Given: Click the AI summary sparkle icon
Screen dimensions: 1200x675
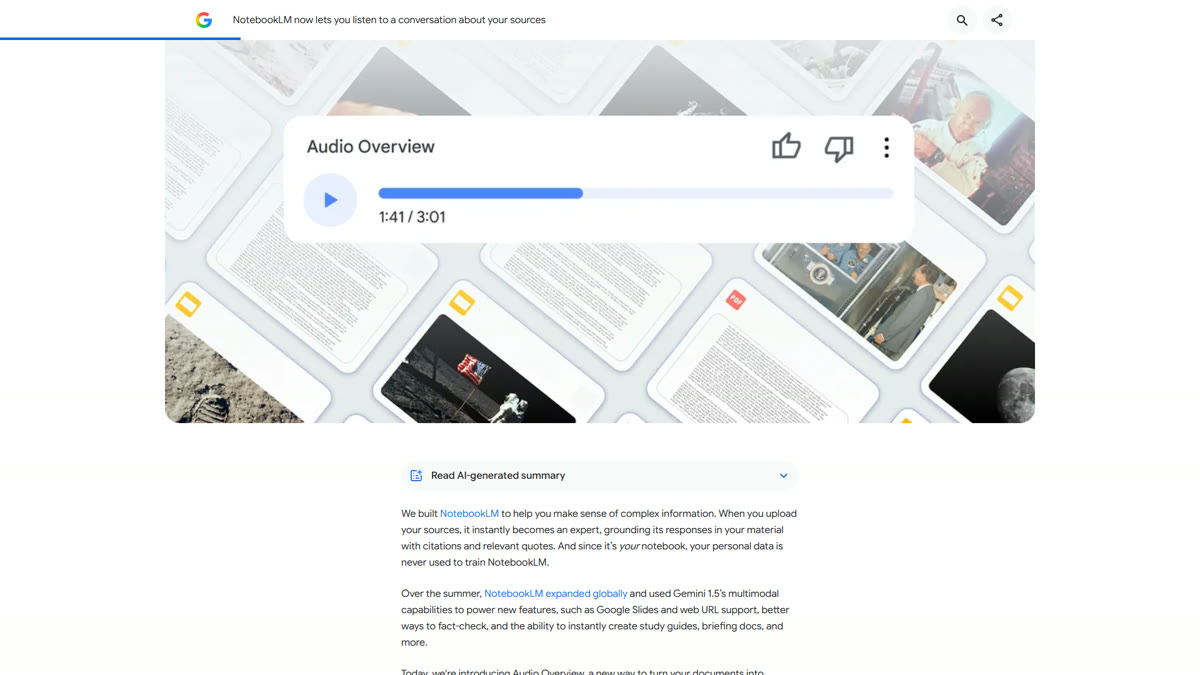Looking at the screenshot, I should coord(416,476).
